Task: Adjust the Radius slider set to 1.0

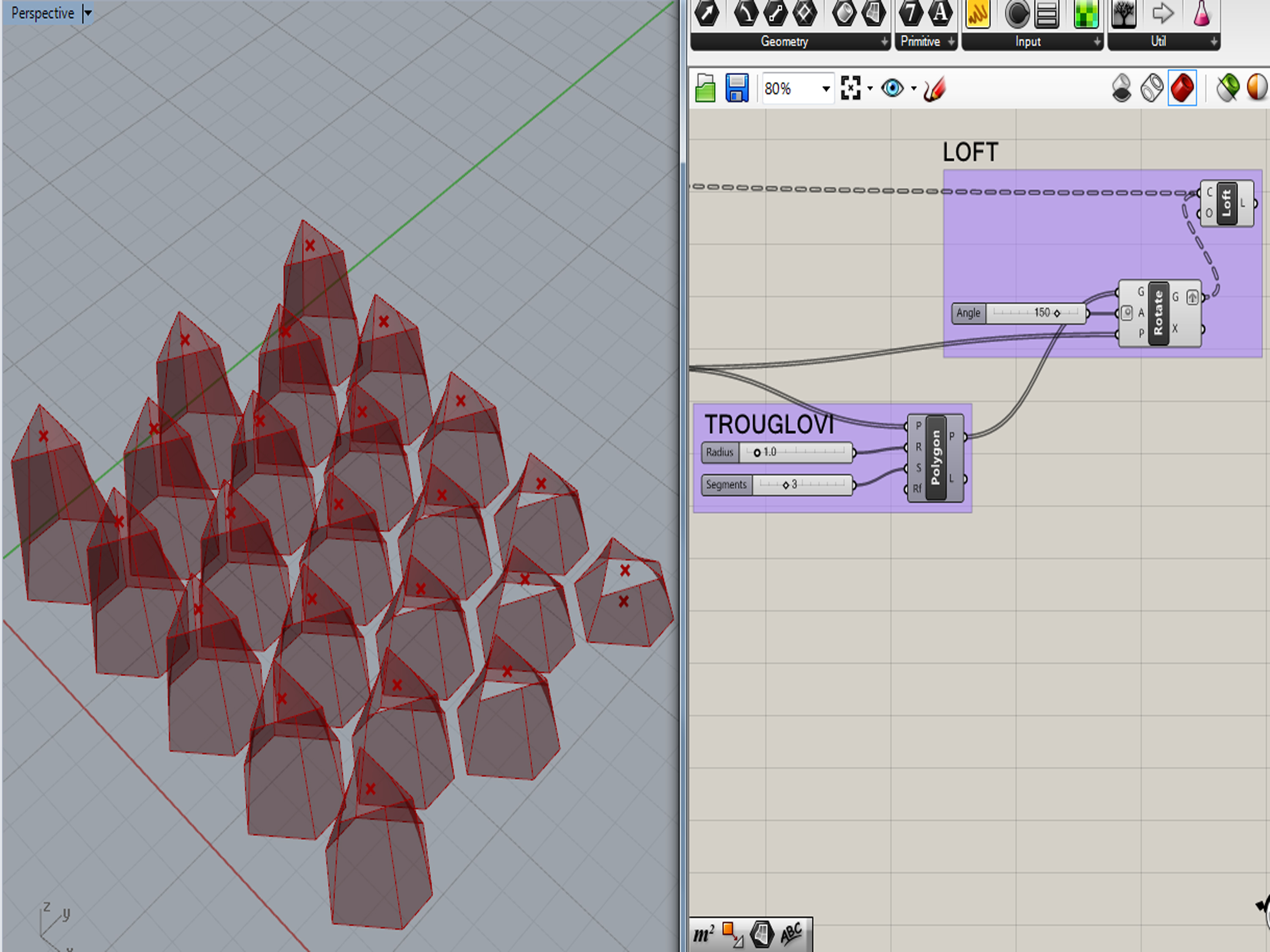Action: tap(777, 453)
